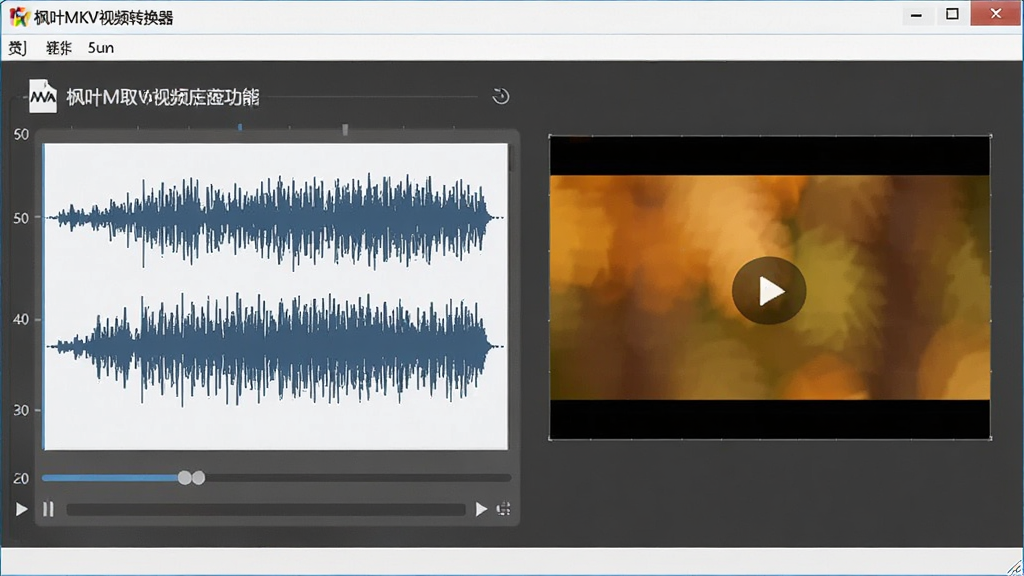Click the waveform document icon in header
This screenshot has height=576, width=1024.
pyautogui.click(x=43, y=97)
